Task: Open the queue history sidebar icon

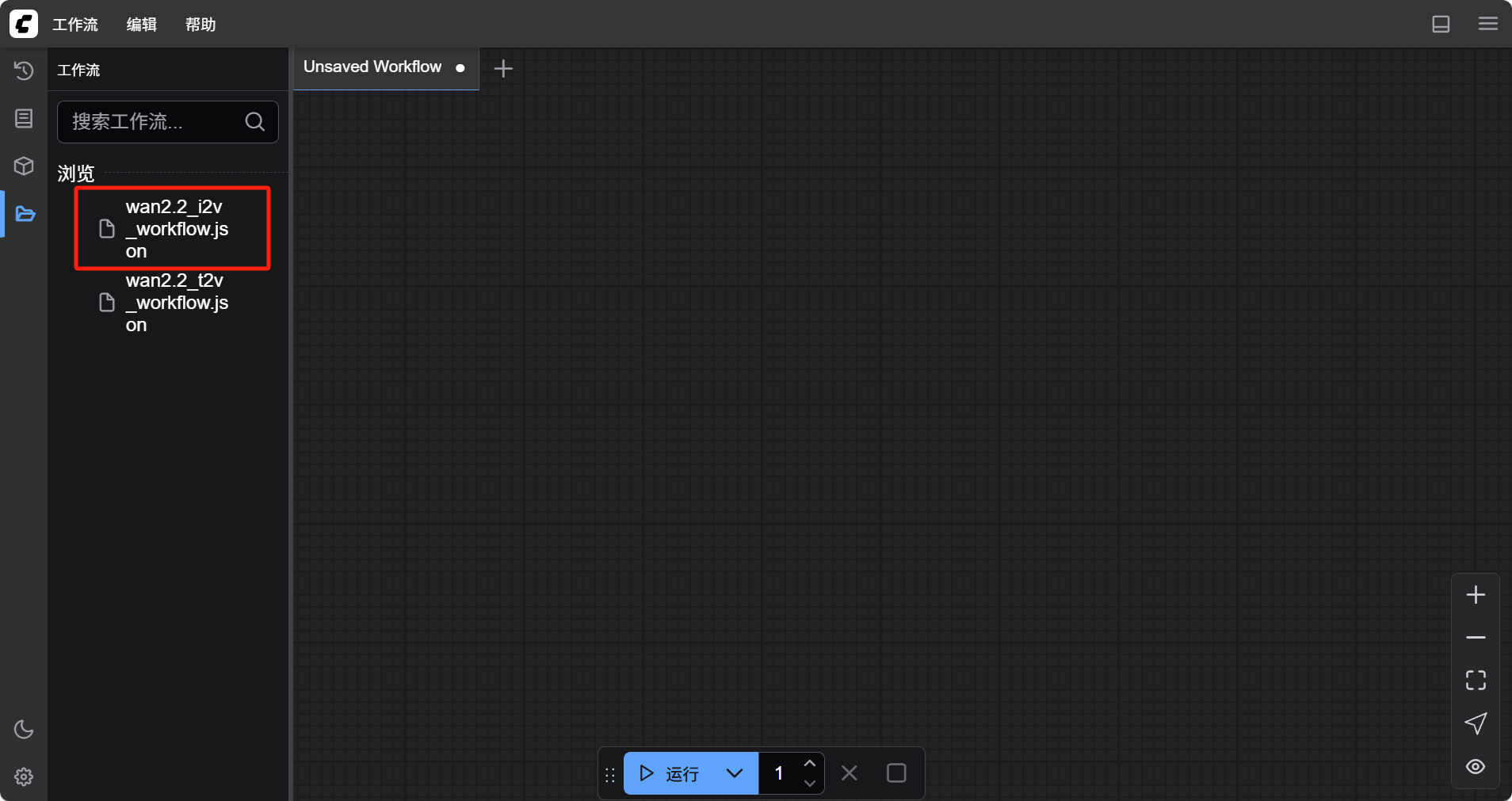Action: [x=24, y=71]
